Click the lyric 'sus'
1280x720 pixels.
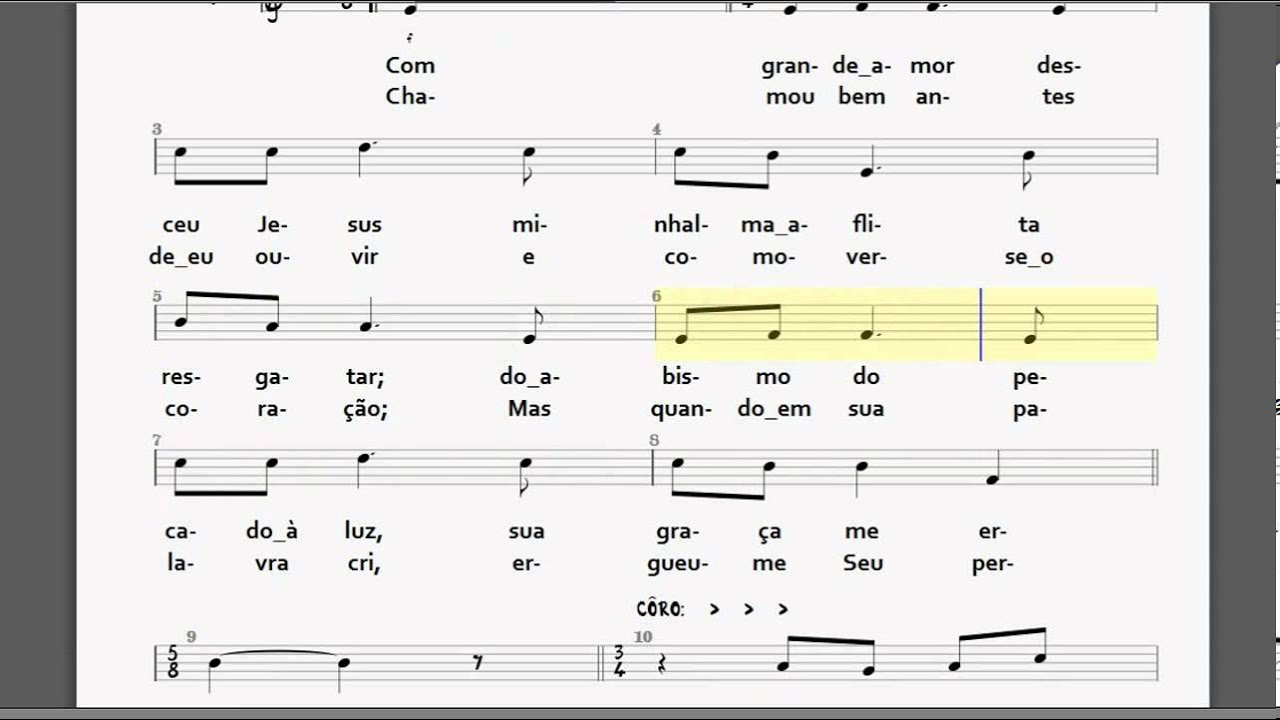click(364, 225)
